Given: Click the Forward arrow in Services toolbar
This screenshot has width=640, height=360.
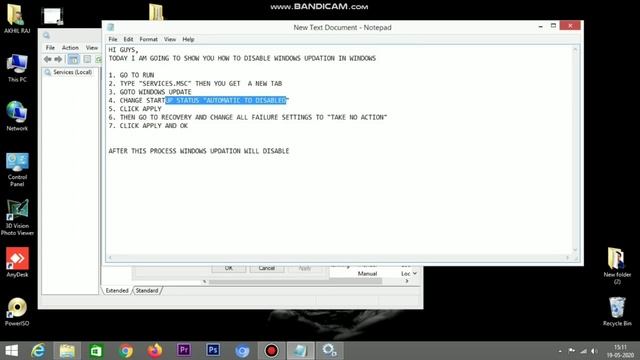Looking at the screenshot, I should coord(58,59).
